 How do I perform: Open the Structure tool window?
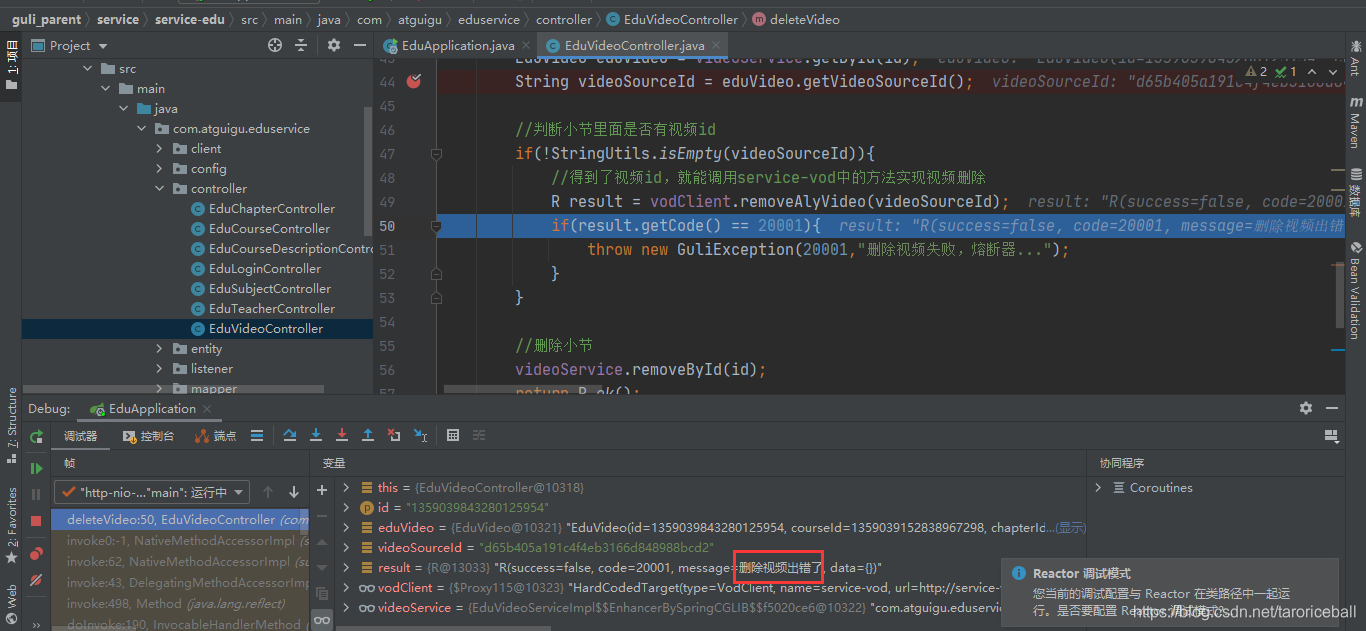[x=11, y=425]
